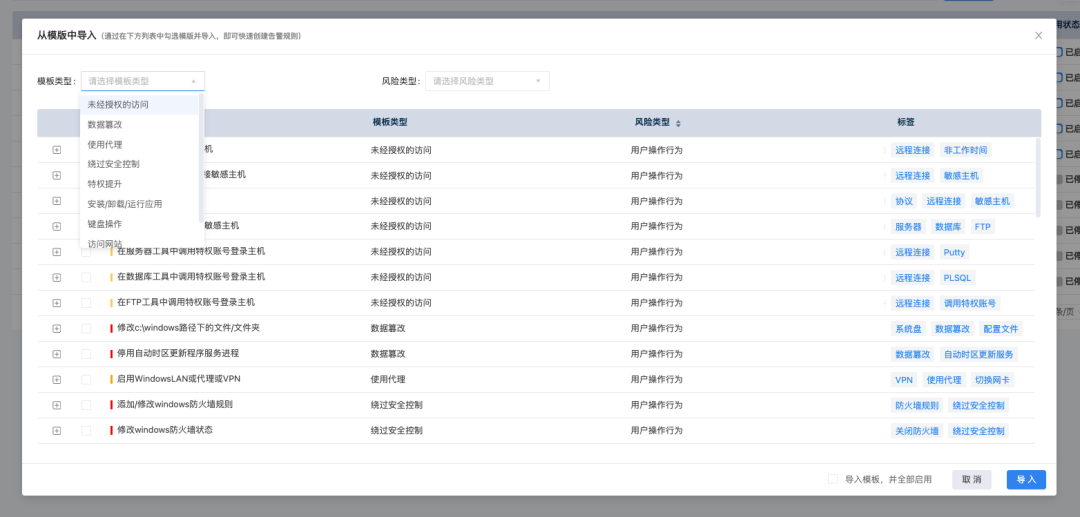Select 特权提升 in the dropdown list
Image resolution: width=1080 pixels, height=517 pixels.
[105, 184]
